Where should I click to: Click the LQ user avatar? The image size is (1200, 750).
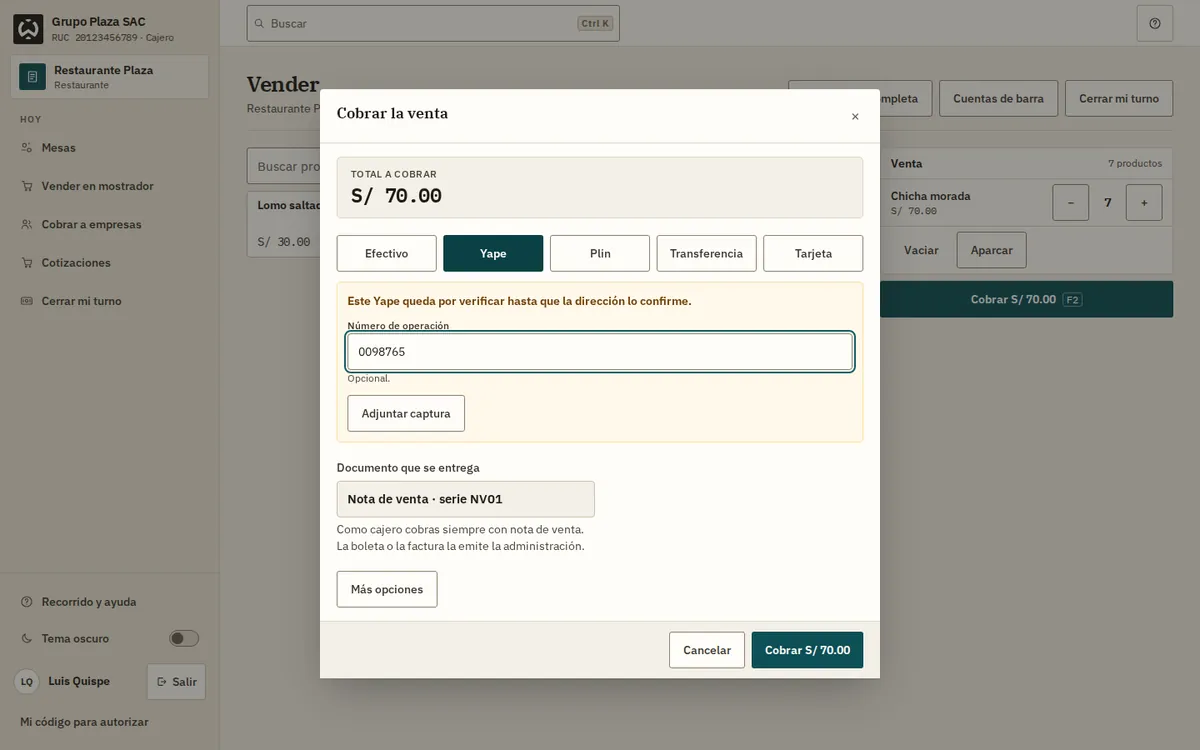[27, 681]
